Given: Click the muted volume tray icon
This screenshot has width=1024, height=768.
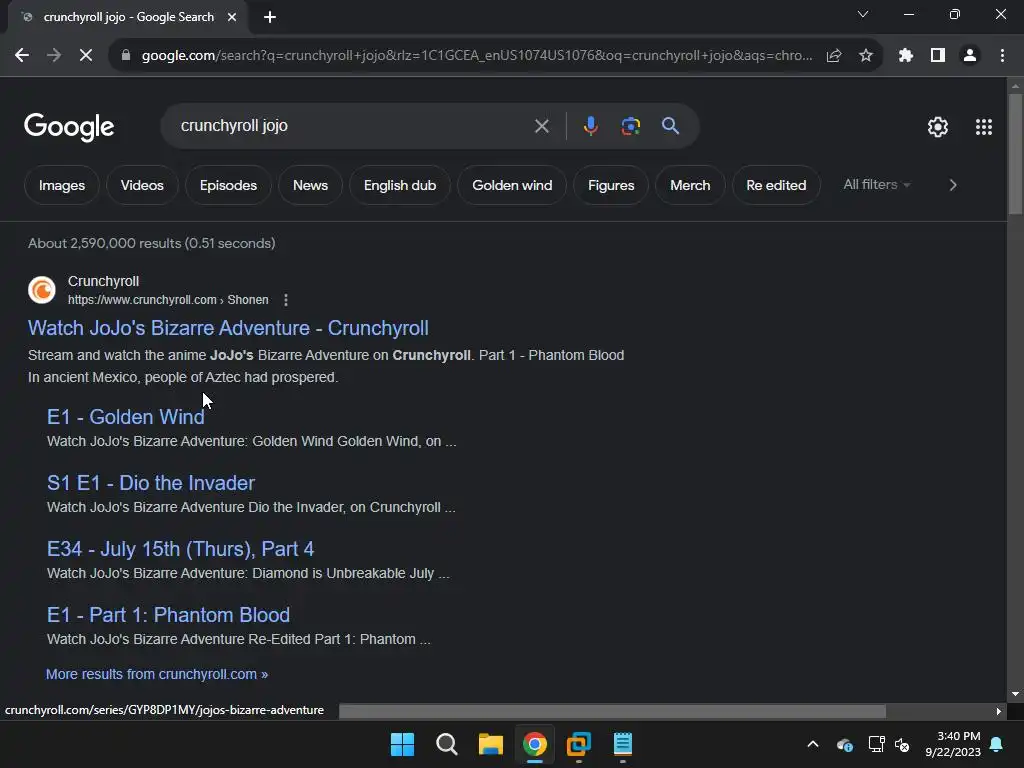Looking at the screenshot, I should pyautogui.click(x=902, y=744).
